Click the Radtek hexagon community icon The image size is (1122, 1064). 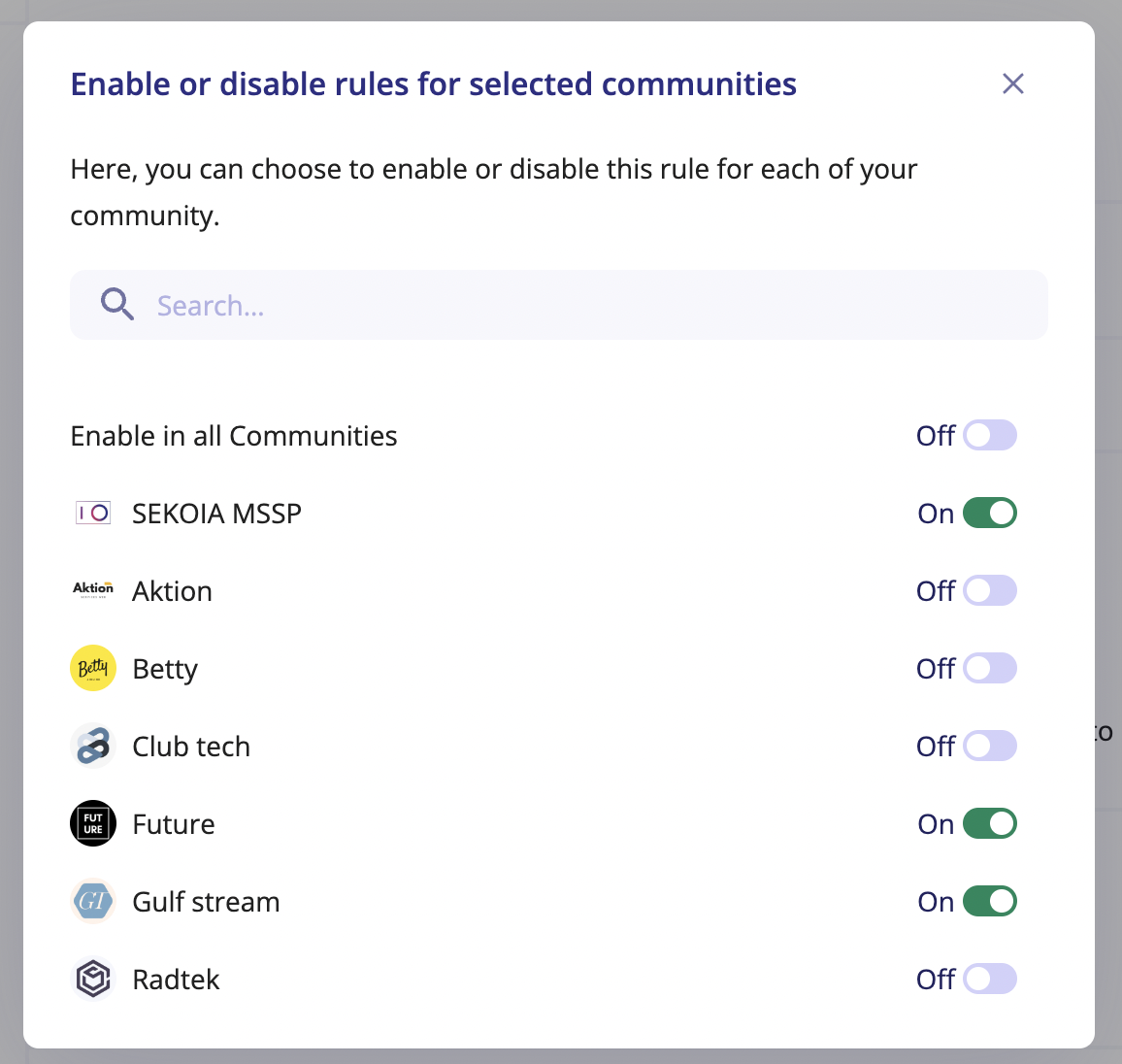coord(92,979)
